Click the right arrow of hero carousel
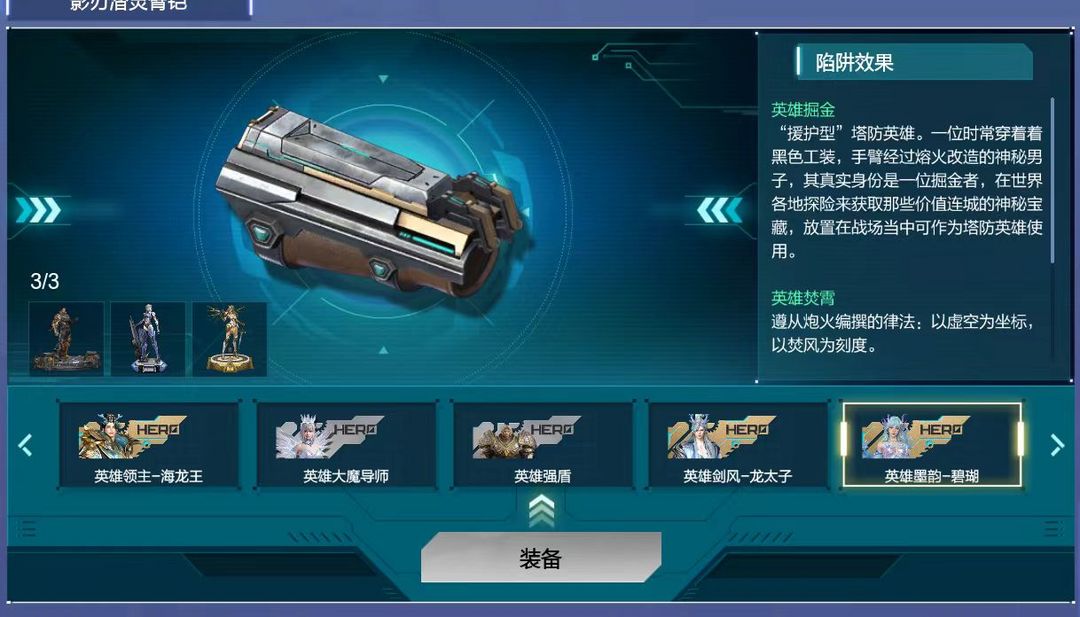 1057,445
